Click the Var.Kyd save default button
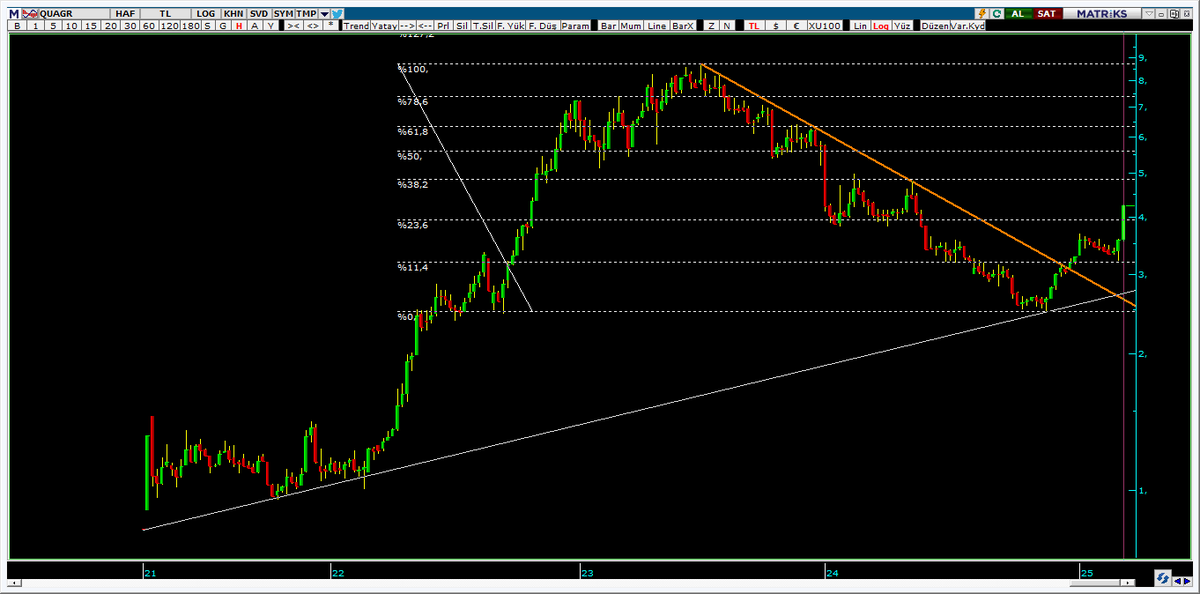Image resolution: width=1200 pixels, height=594 pixels. point(968,26)
